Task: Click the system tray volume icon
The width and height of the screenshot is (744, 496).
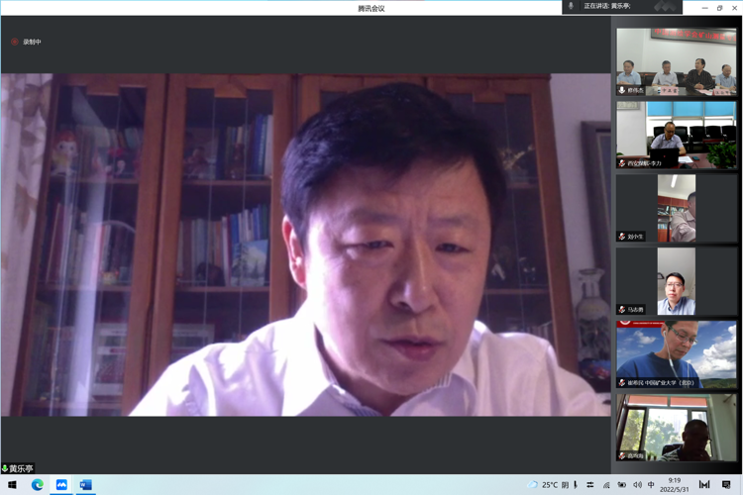Action: tap(636, 485)
